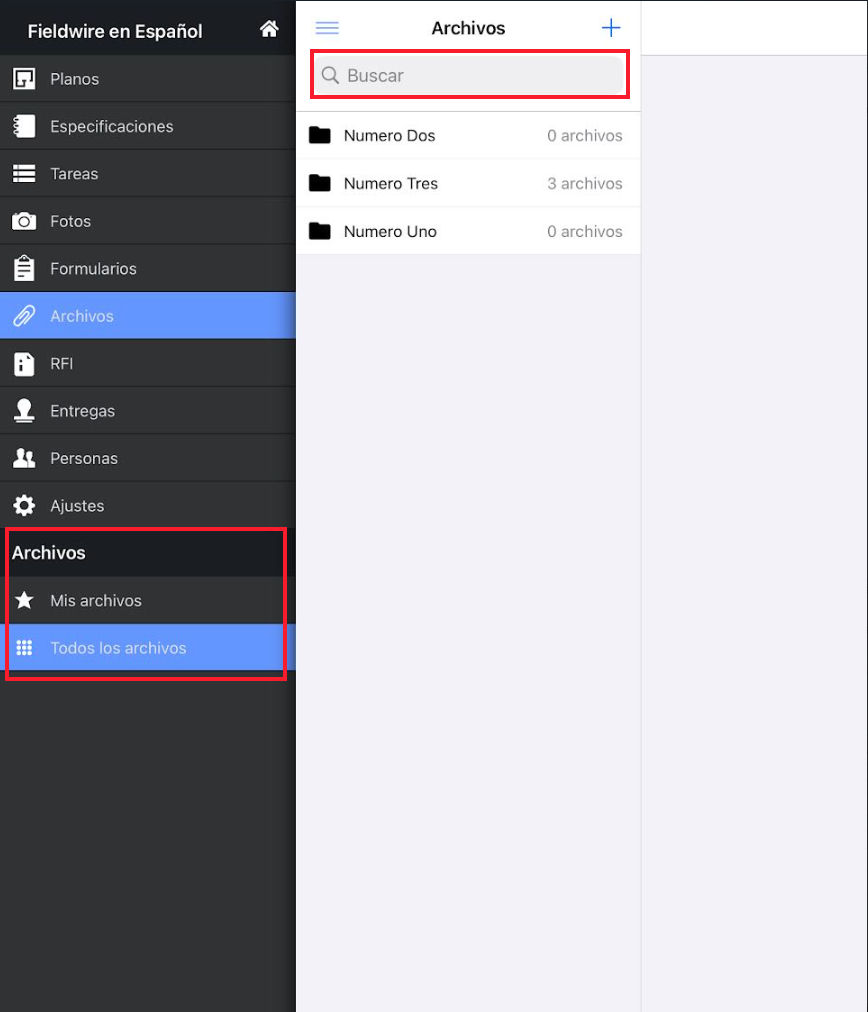
Task: Click the Tareas list icon
Action: pyautogui.click(x=24, y=174)
